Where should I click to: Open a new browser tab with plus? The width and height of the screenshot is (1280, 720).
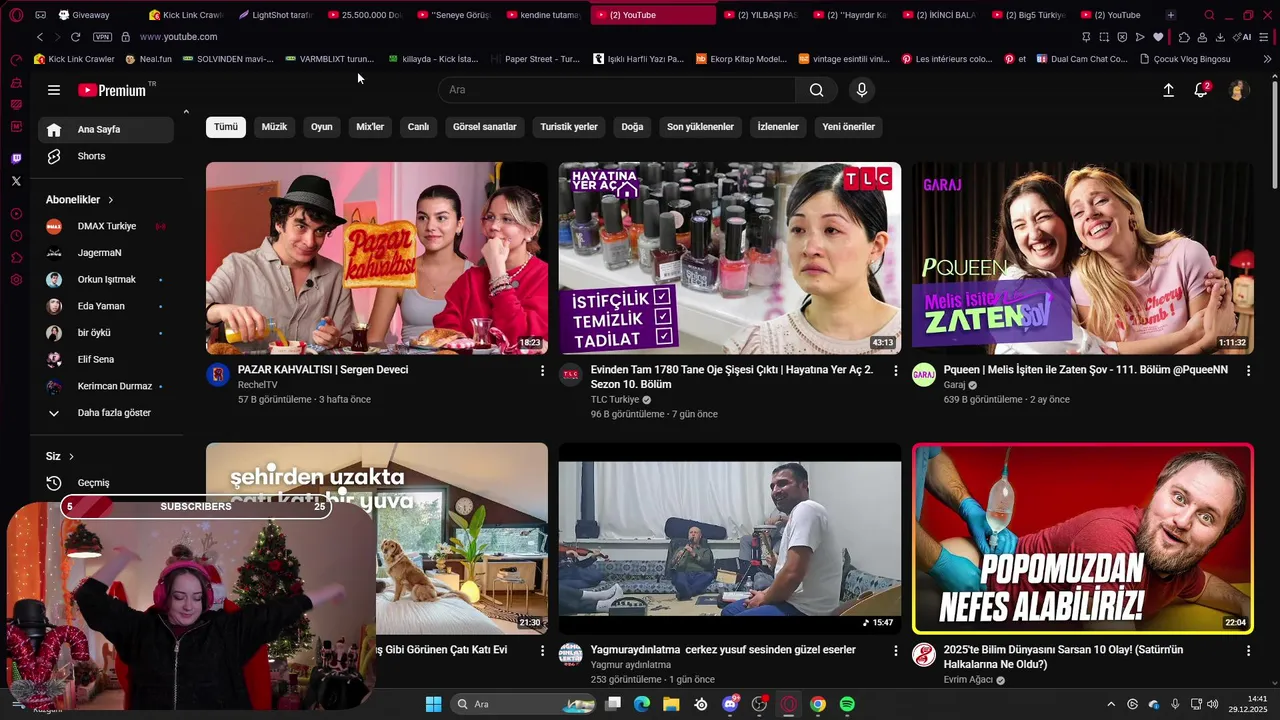pos(1171,15)
